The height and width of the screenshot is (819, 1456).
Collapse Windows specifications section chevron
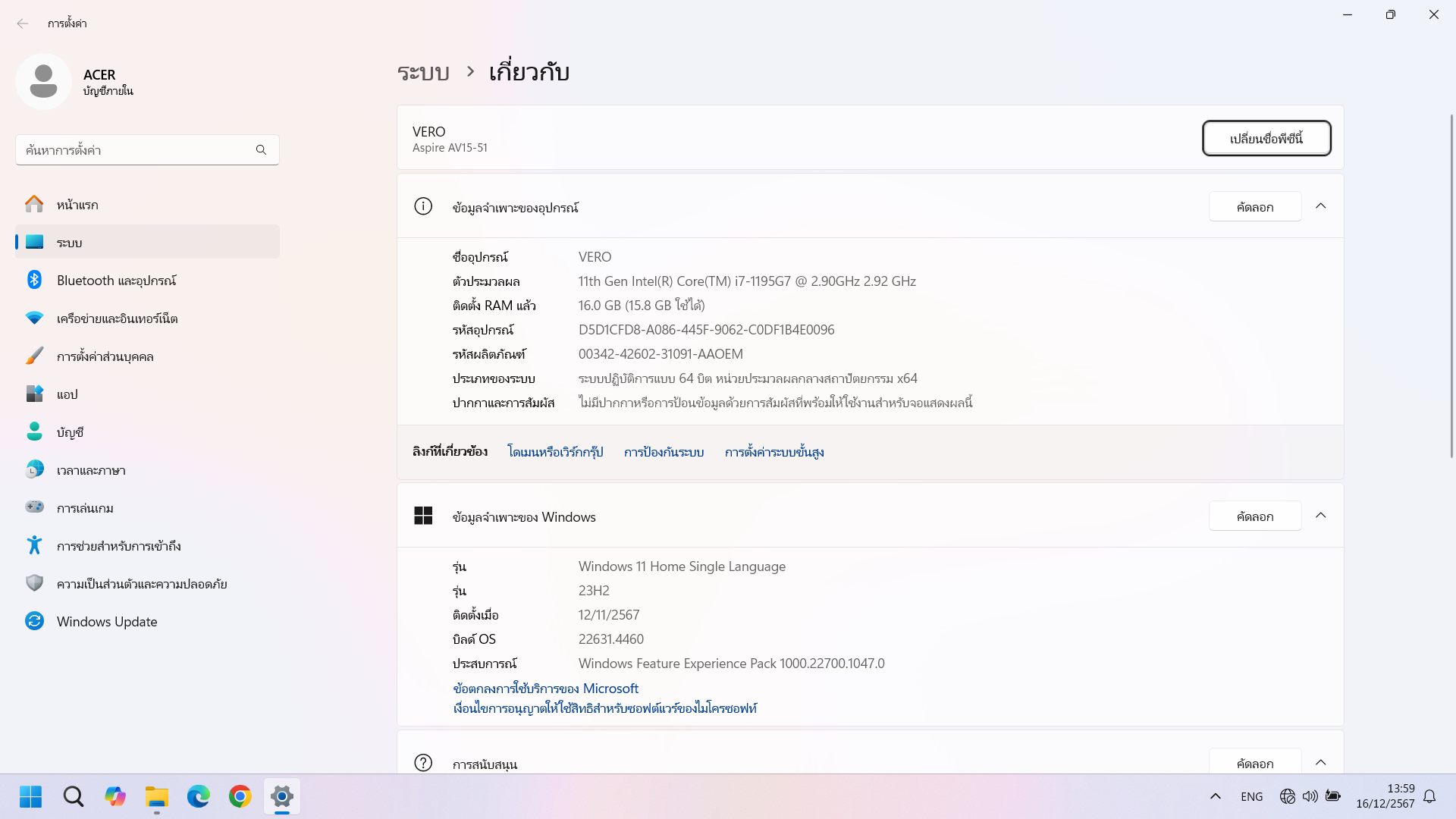[x=1320, y=516]
